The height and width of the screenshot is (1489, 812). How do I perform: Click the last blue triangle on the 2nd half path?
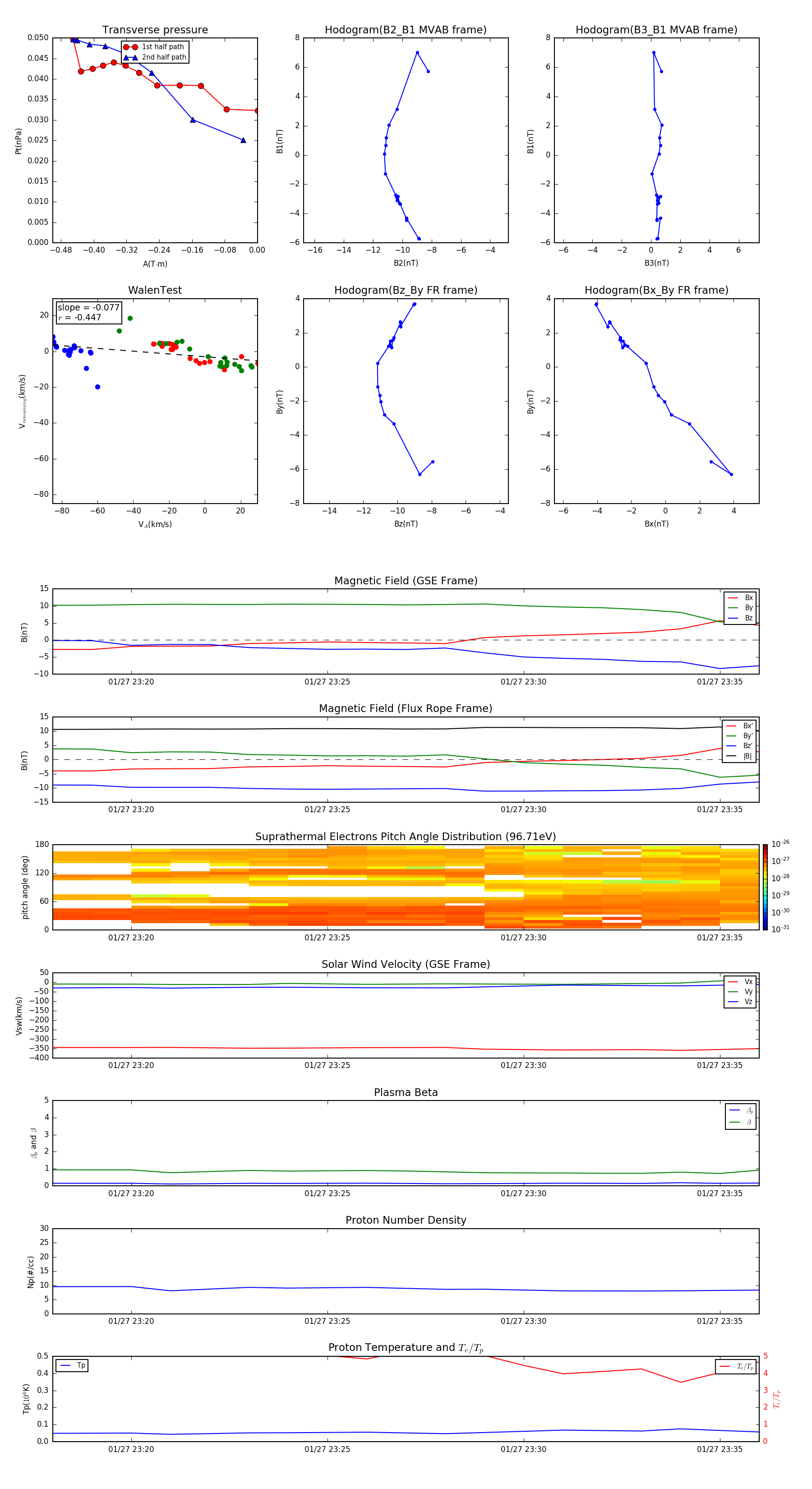coord(243,140)
